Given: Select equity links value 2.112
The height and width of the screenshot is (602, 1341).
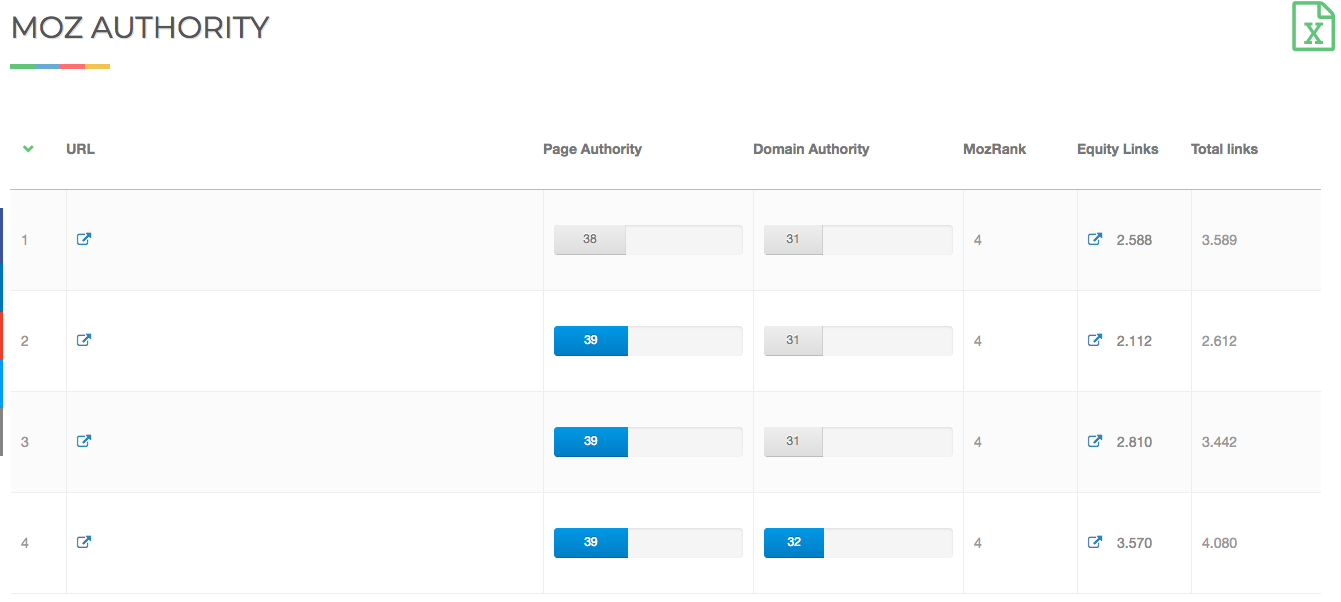Looking at the screenshot, I should click(1134, 341).
